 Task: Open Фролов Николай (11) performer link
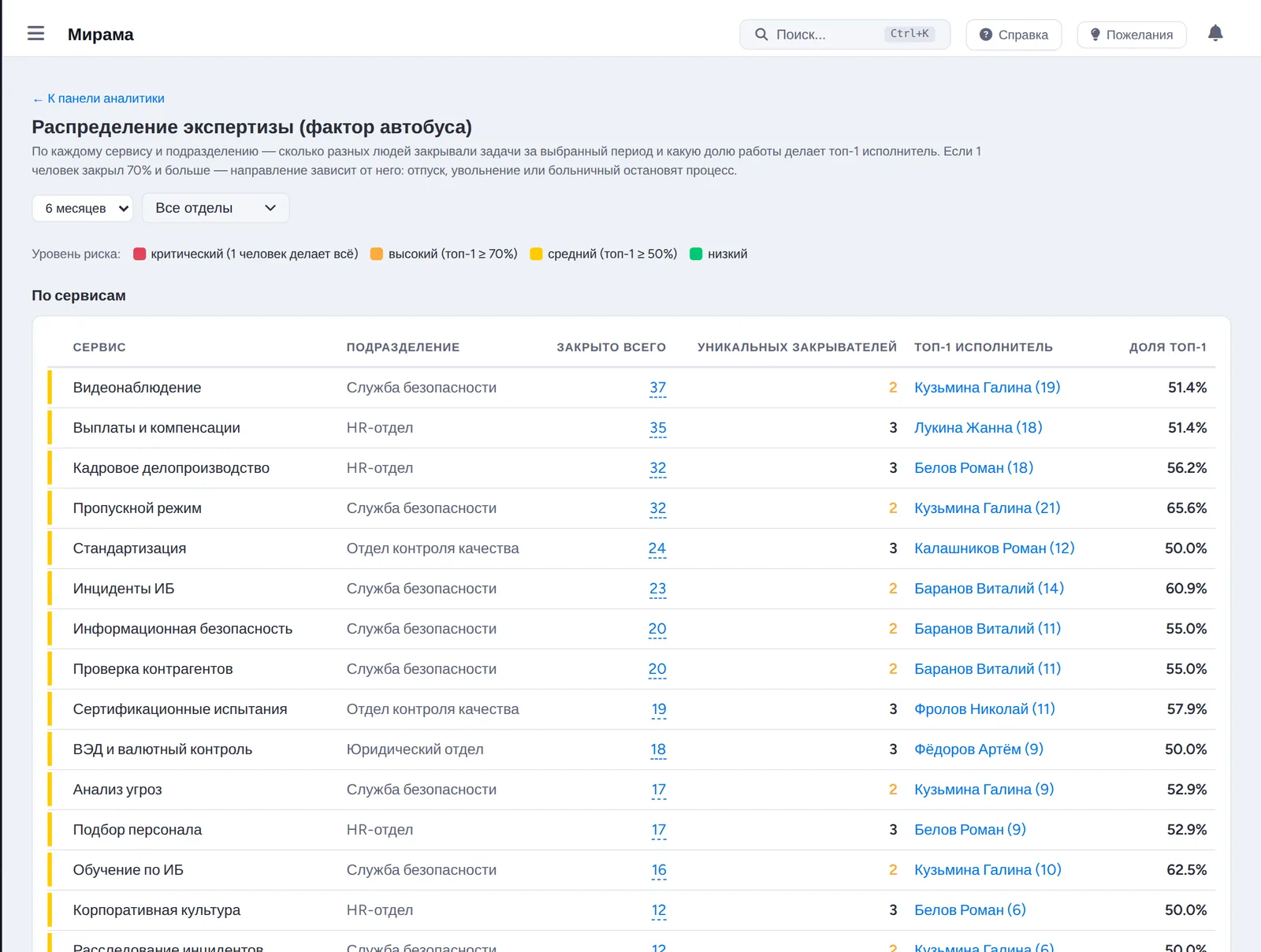pyautogui.click(x=984, y=709)
